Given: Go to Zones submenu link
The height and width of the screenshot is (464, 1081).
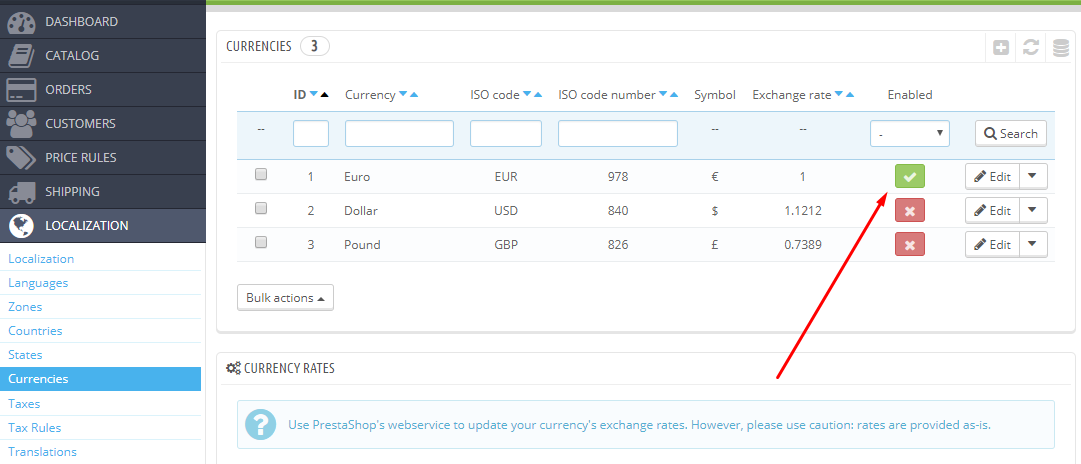Looking at the screenshot, I should 25,307.
